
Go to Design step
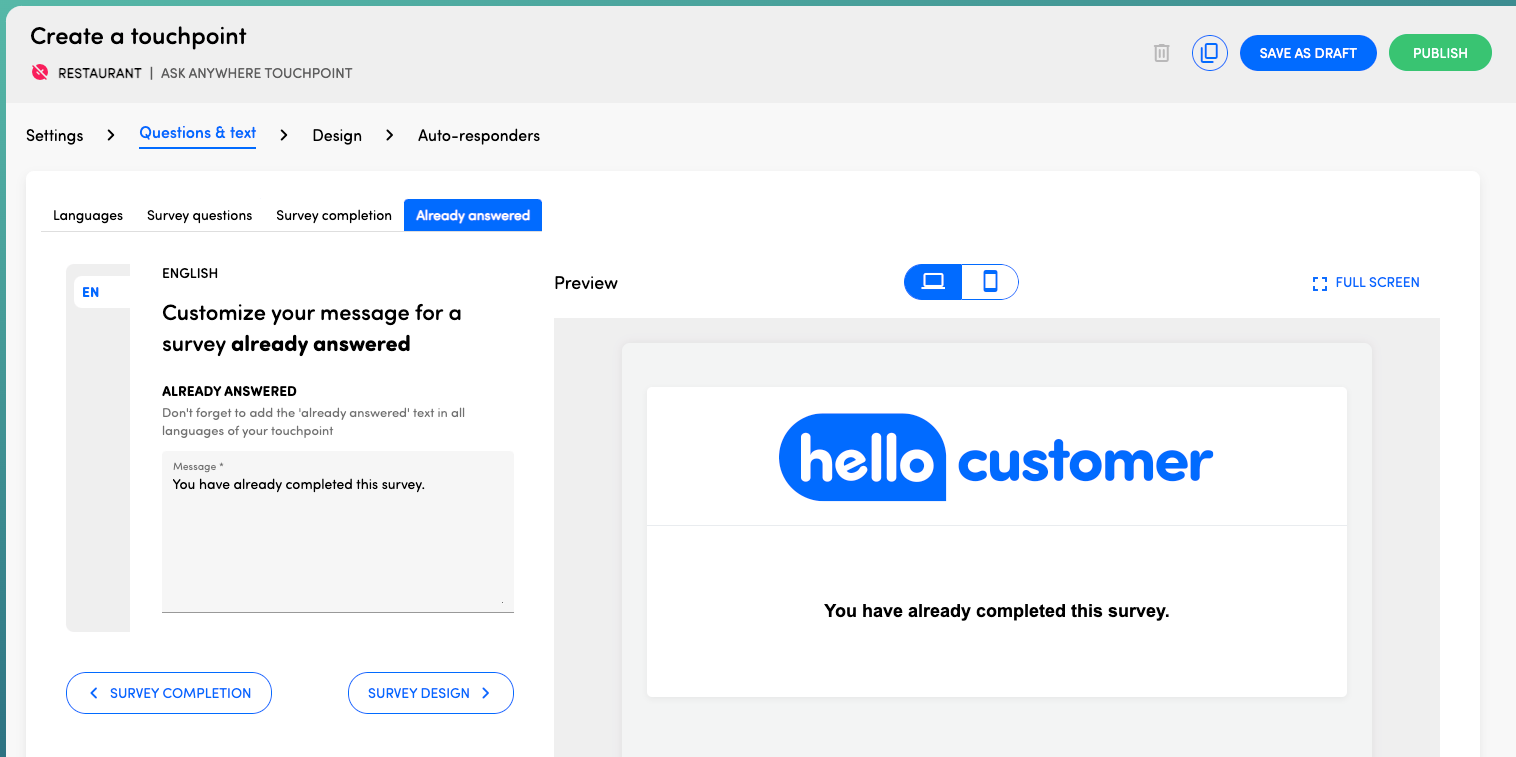[337, 135]
